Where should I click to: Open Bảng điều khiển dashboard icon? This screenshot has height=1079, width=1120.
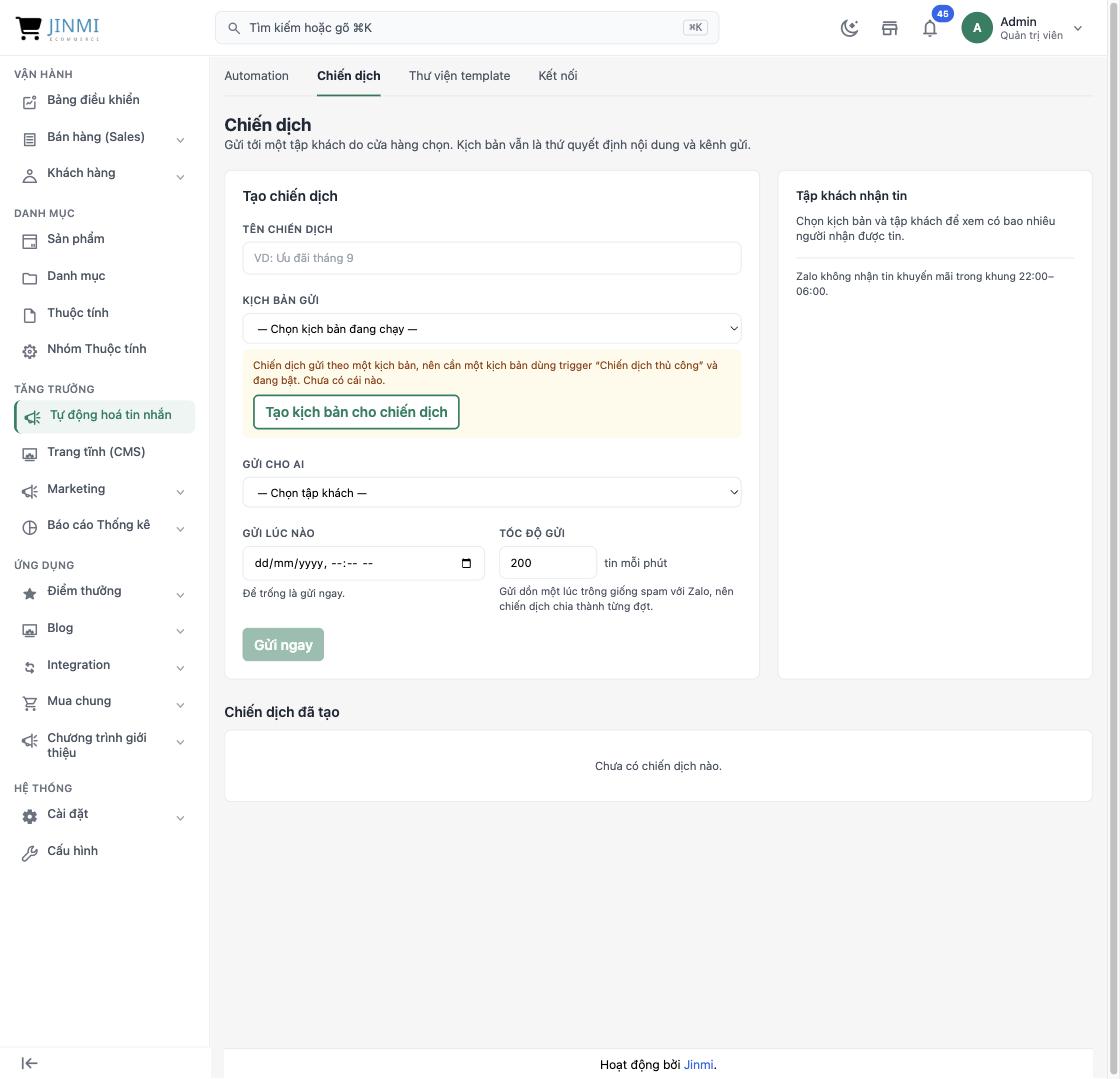[29, 102]
